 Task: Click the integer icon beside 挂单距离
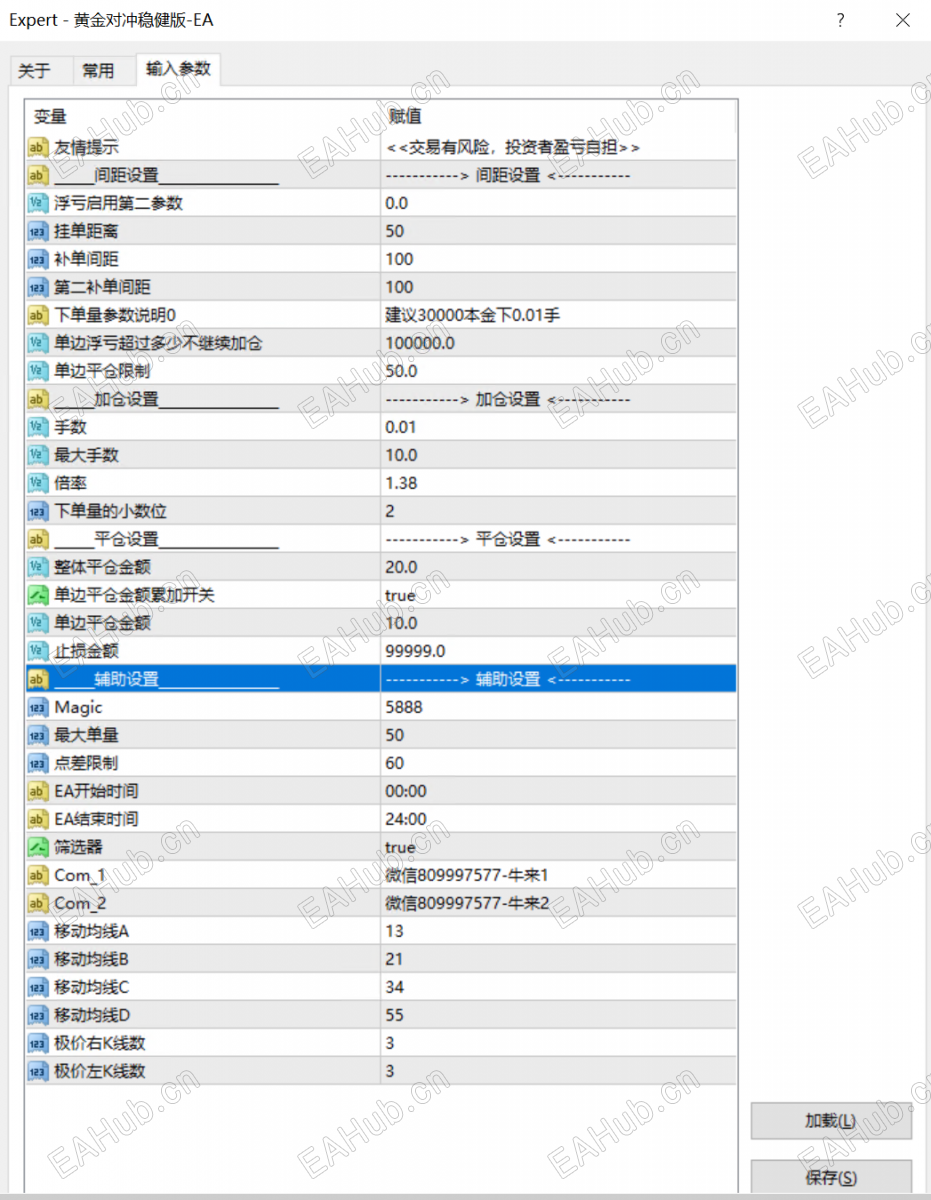(x=38, y=231)
